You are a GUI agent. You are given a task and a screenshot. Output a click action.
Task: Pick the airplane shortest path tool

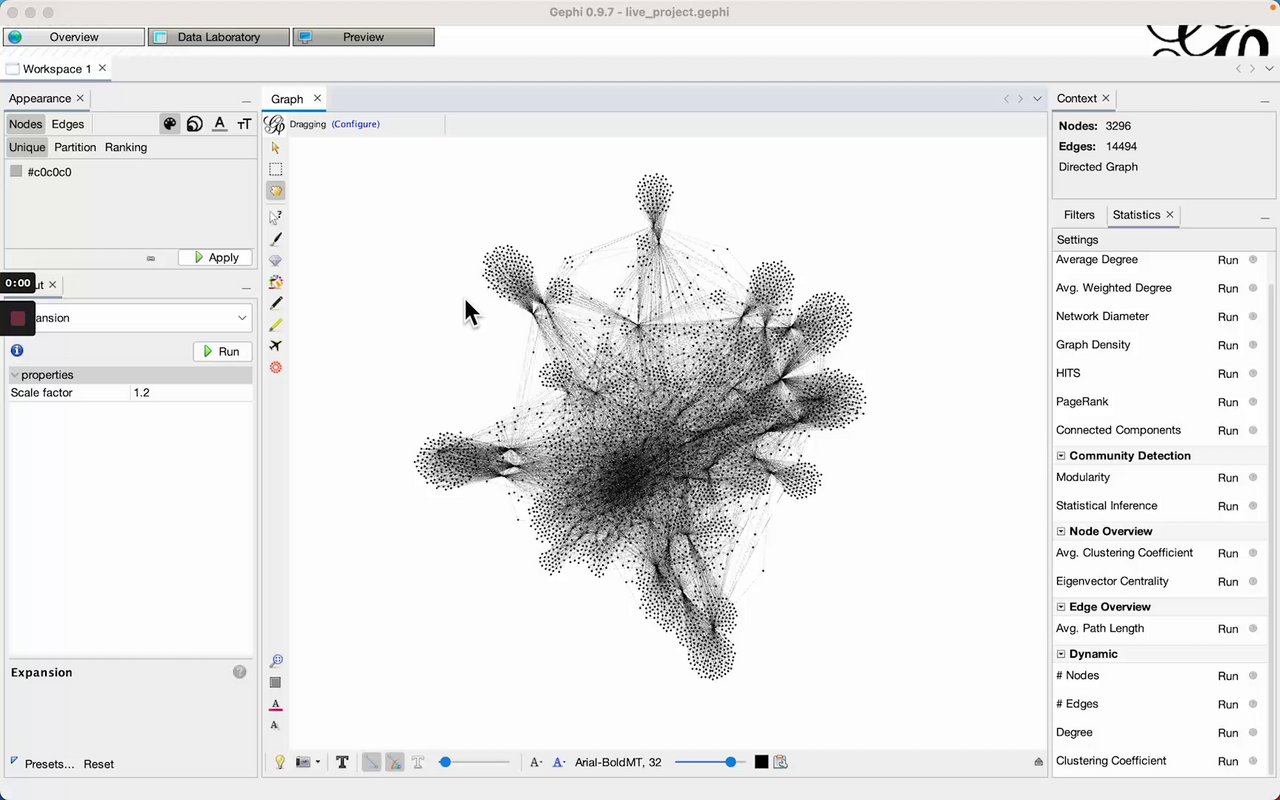point(276,346)
